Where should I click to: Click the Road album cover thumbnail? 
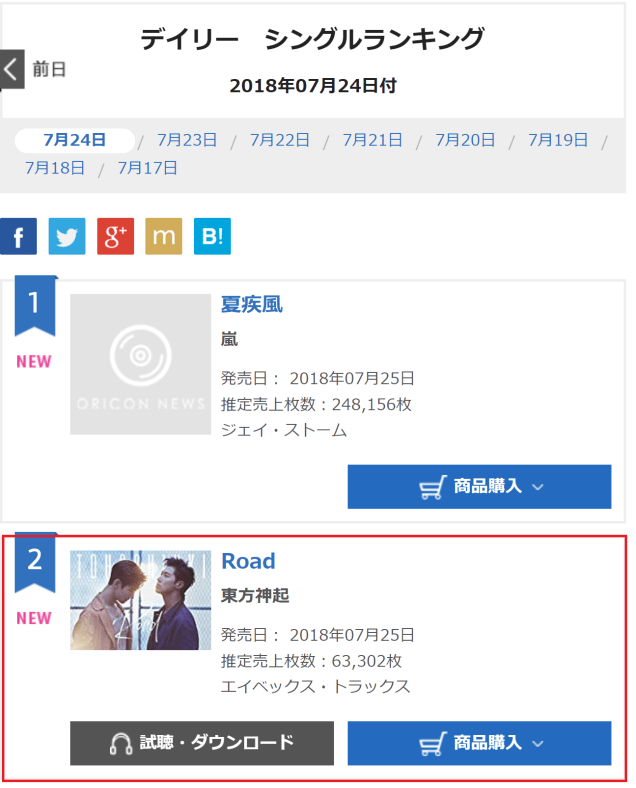point(141,600)
